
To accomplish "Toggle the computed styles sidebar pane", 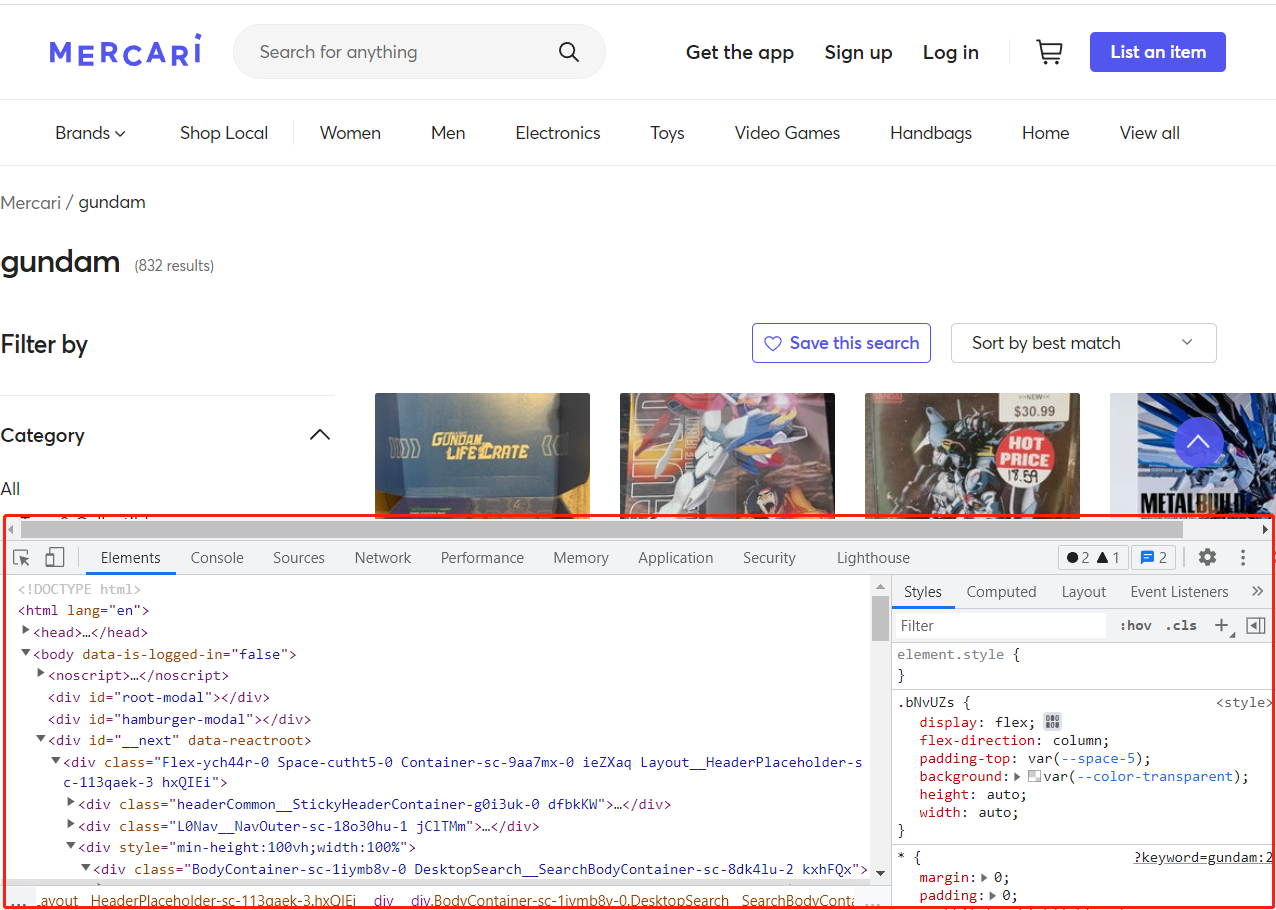I will pos(1256,626).
